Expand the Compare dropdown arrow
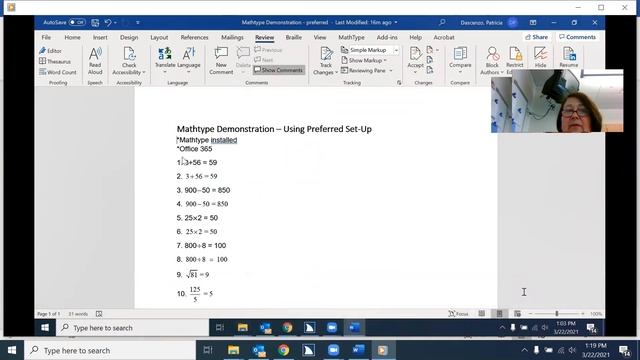Screen dimensions: 640x360 click(460, 72)
